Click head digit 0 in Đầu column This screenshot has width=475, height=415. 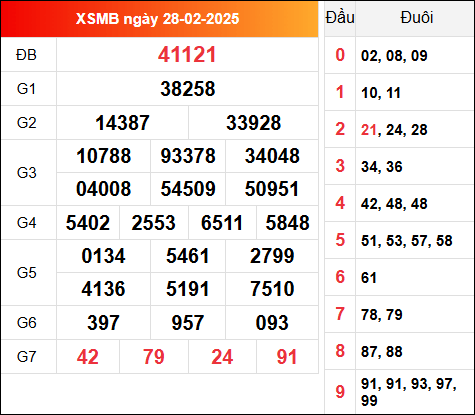(x=340, y=55)
